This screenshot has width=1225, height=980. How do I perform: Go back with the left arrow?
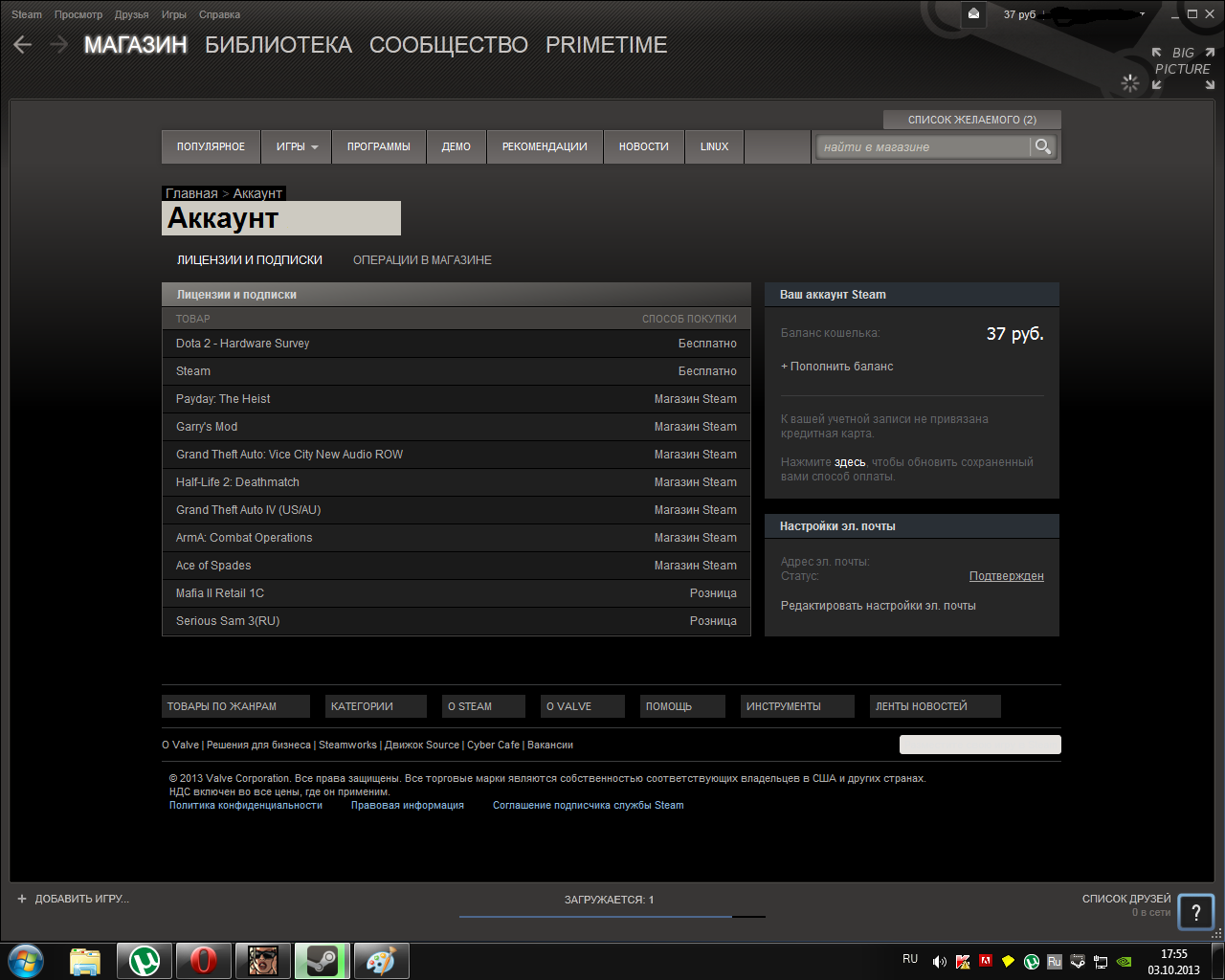click(x=23, y=45)
